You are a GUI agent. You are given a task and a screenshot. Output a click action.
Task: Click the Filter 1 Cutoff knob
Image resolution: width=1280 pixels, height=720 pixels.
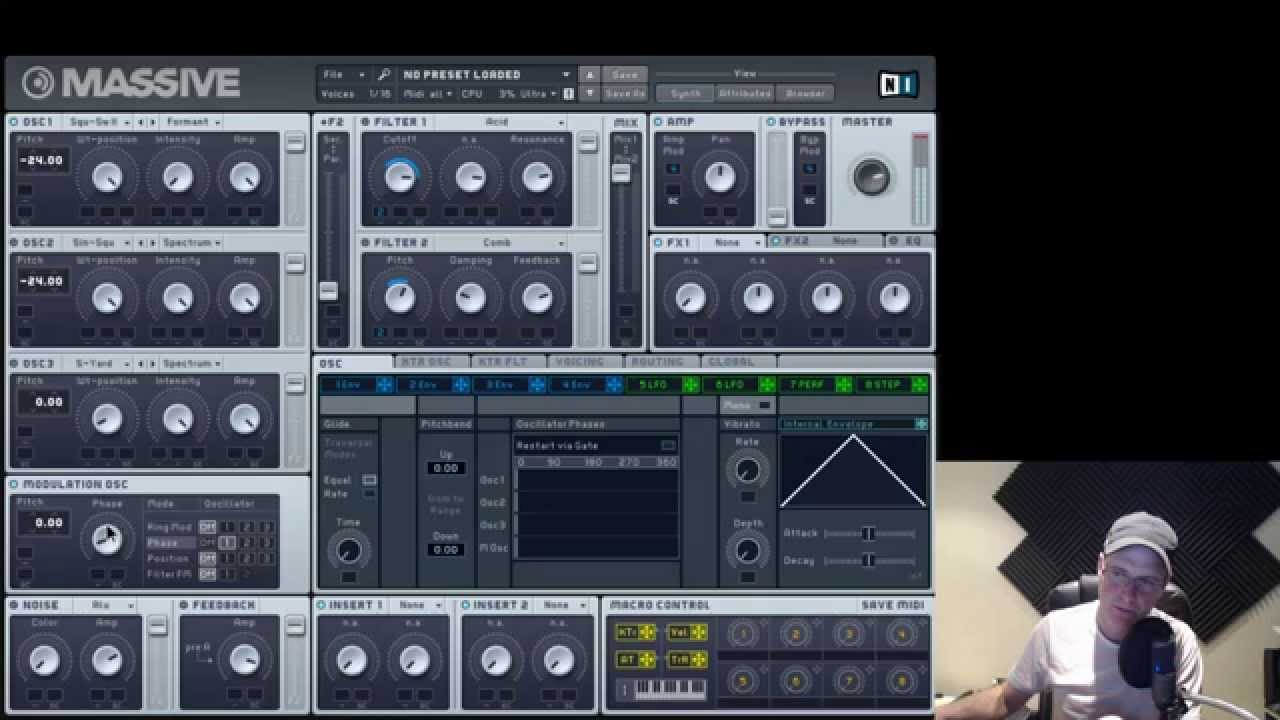coord(400,177)
